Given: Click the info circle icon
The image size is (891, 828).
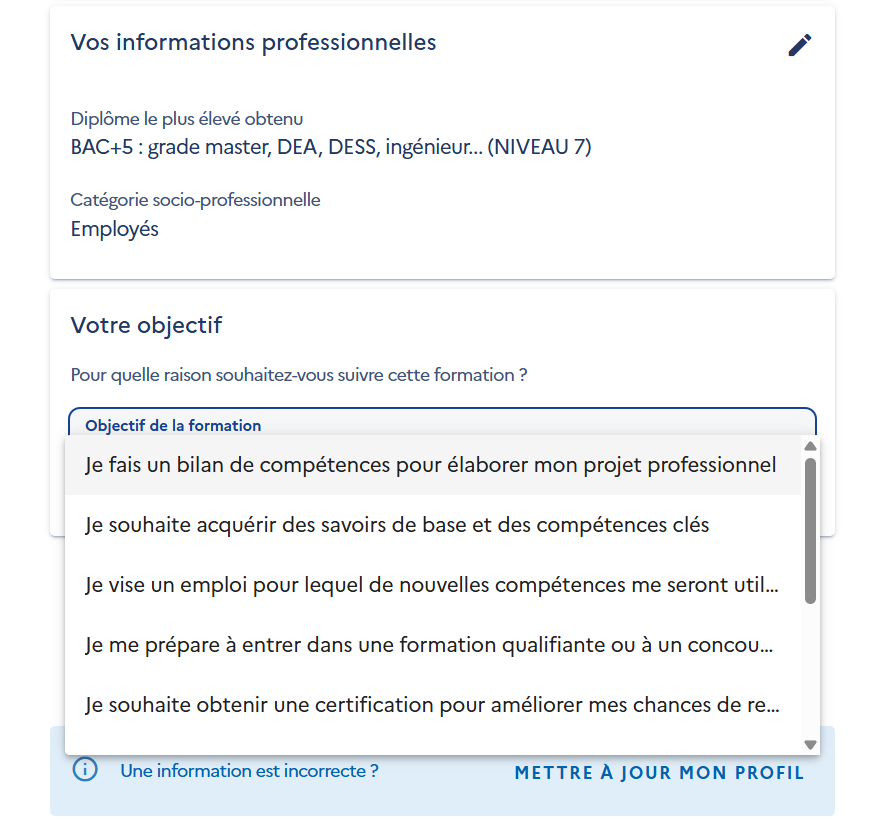Looking at the screenshot, I should 85,769.
